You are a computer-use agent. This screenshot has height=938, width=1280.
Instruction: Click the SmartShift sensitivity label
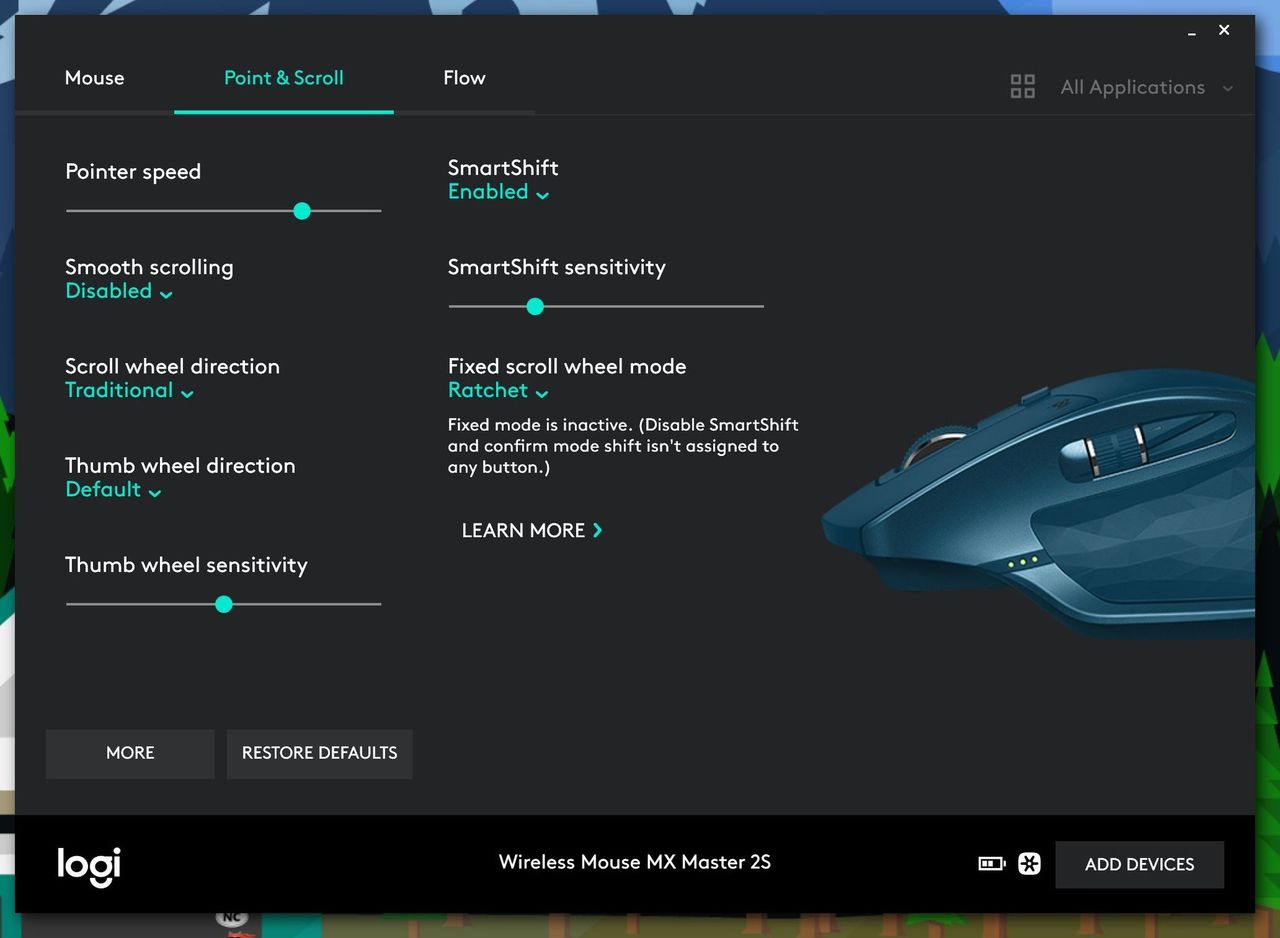(557, 267)
